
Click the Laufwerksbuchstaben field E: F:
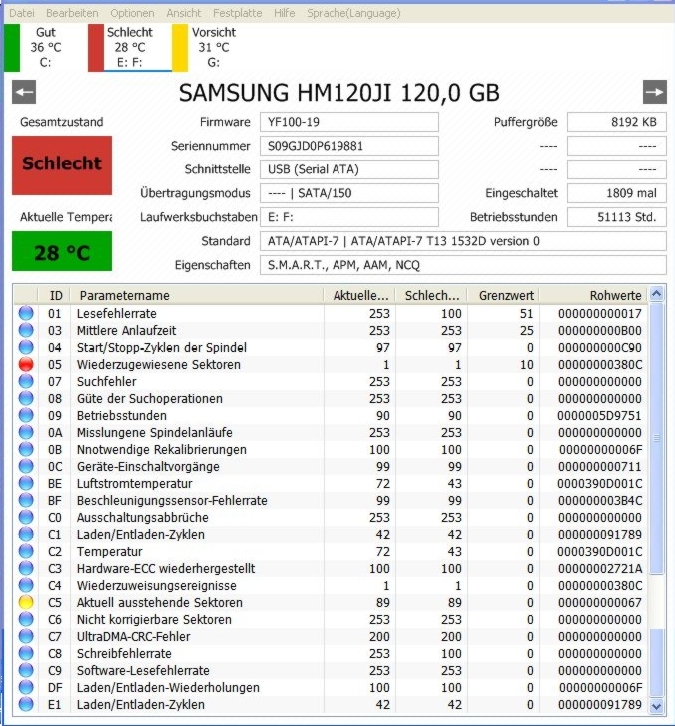pos(349,217)
